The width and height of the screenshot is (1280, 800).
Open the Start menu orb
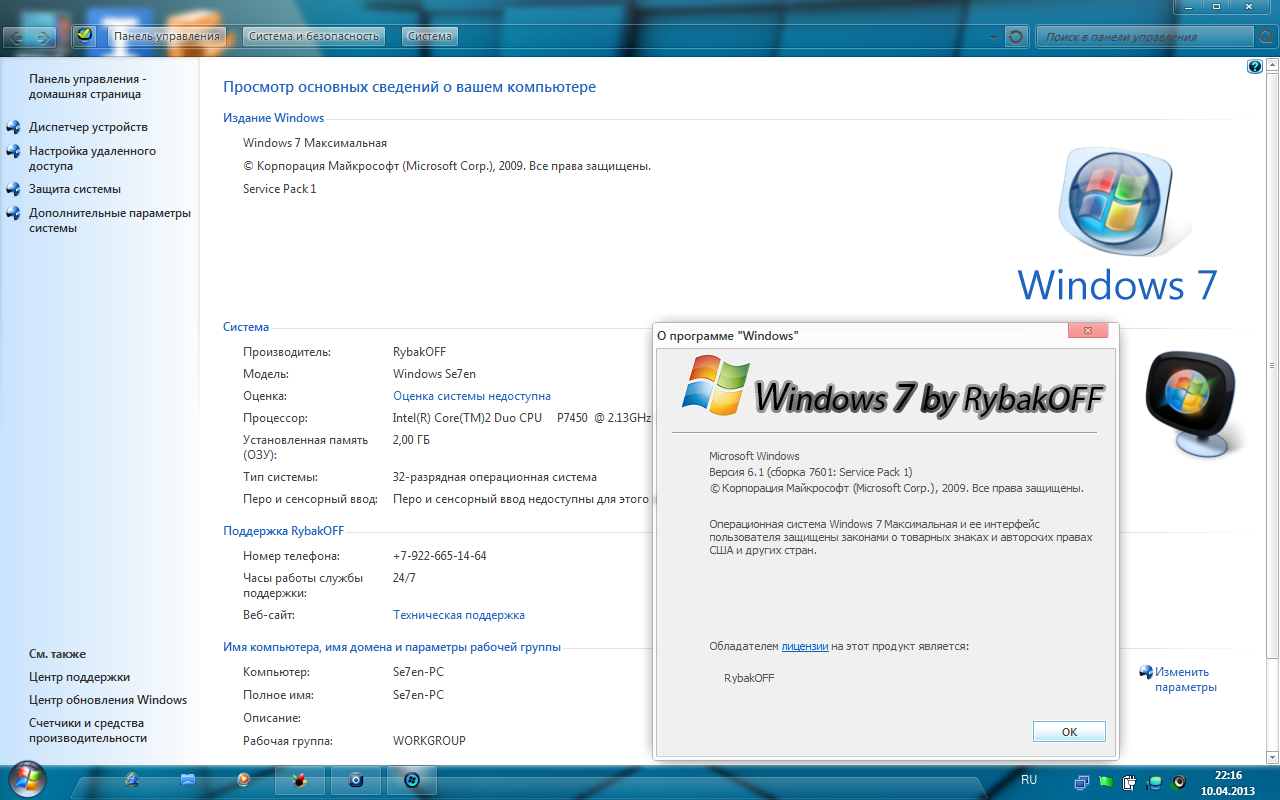point(27,780)
